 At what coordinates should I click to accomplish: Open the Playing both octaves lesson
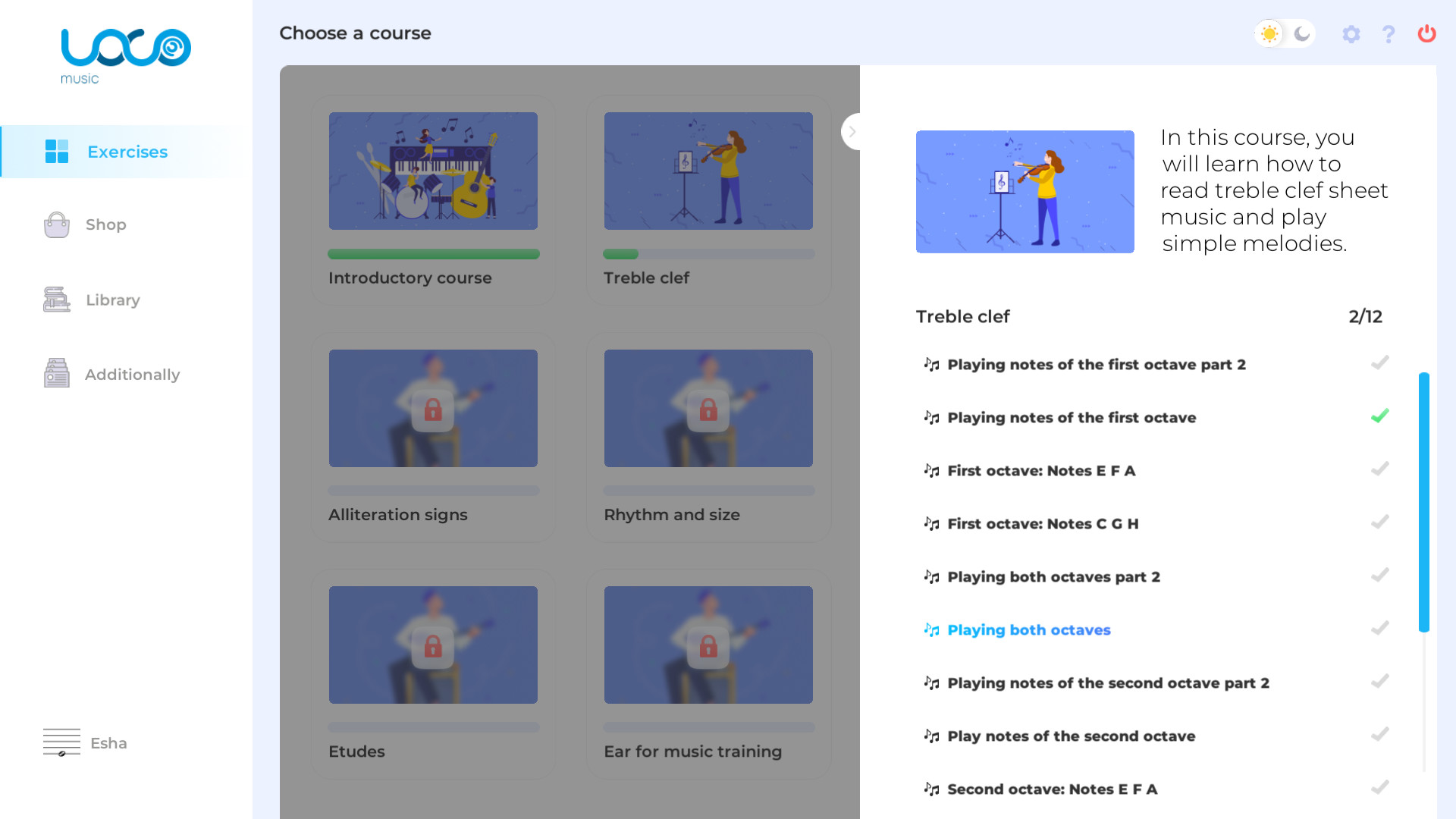[x=1028, y=629]
